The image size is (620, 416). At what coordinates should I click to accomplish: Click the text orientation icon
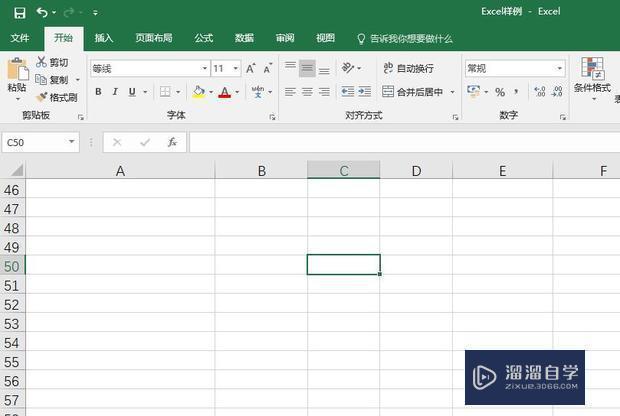click(x=348, y=68)
